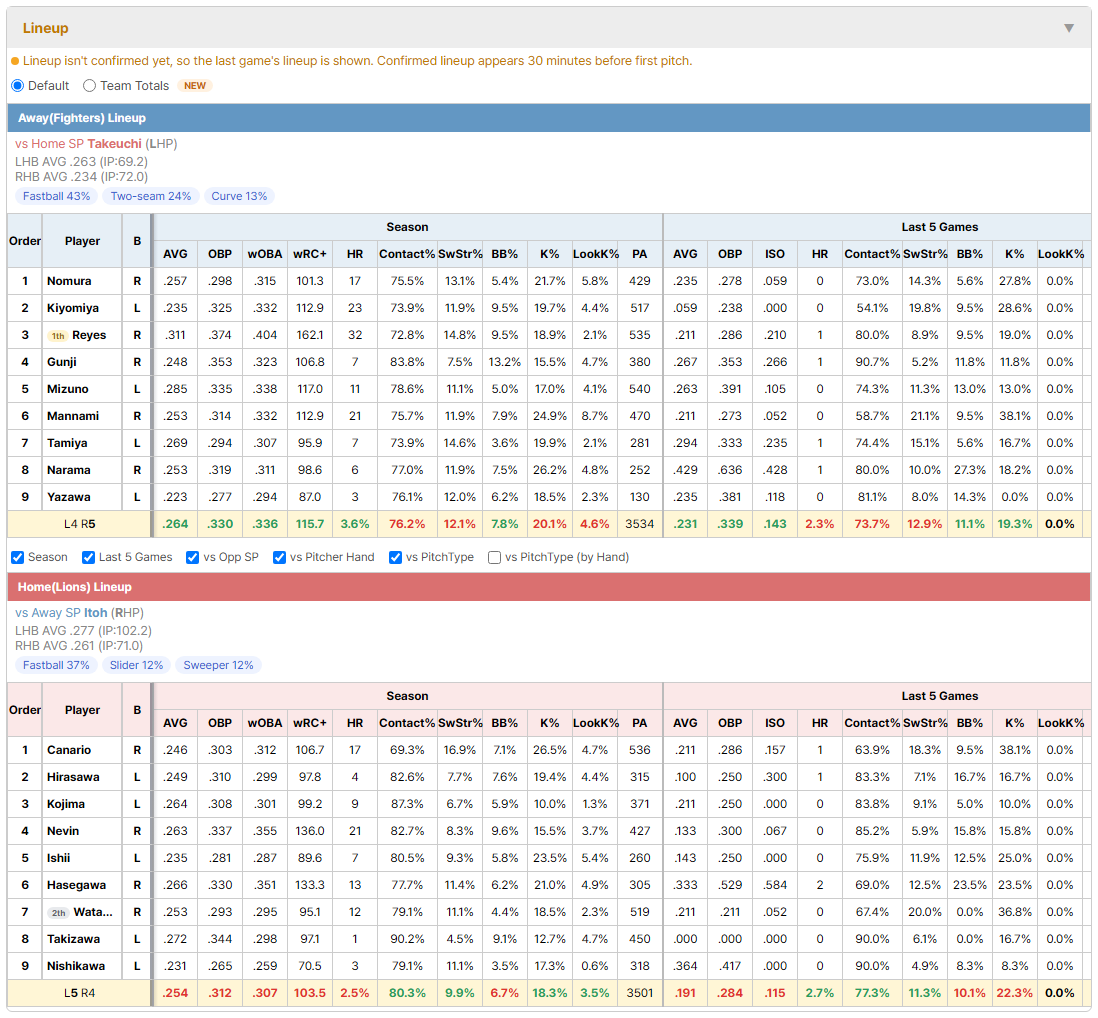Uncheck the vs Opp SP checkbox
The height and width of the screenshot is (1018, 1098).
point(193,557)
